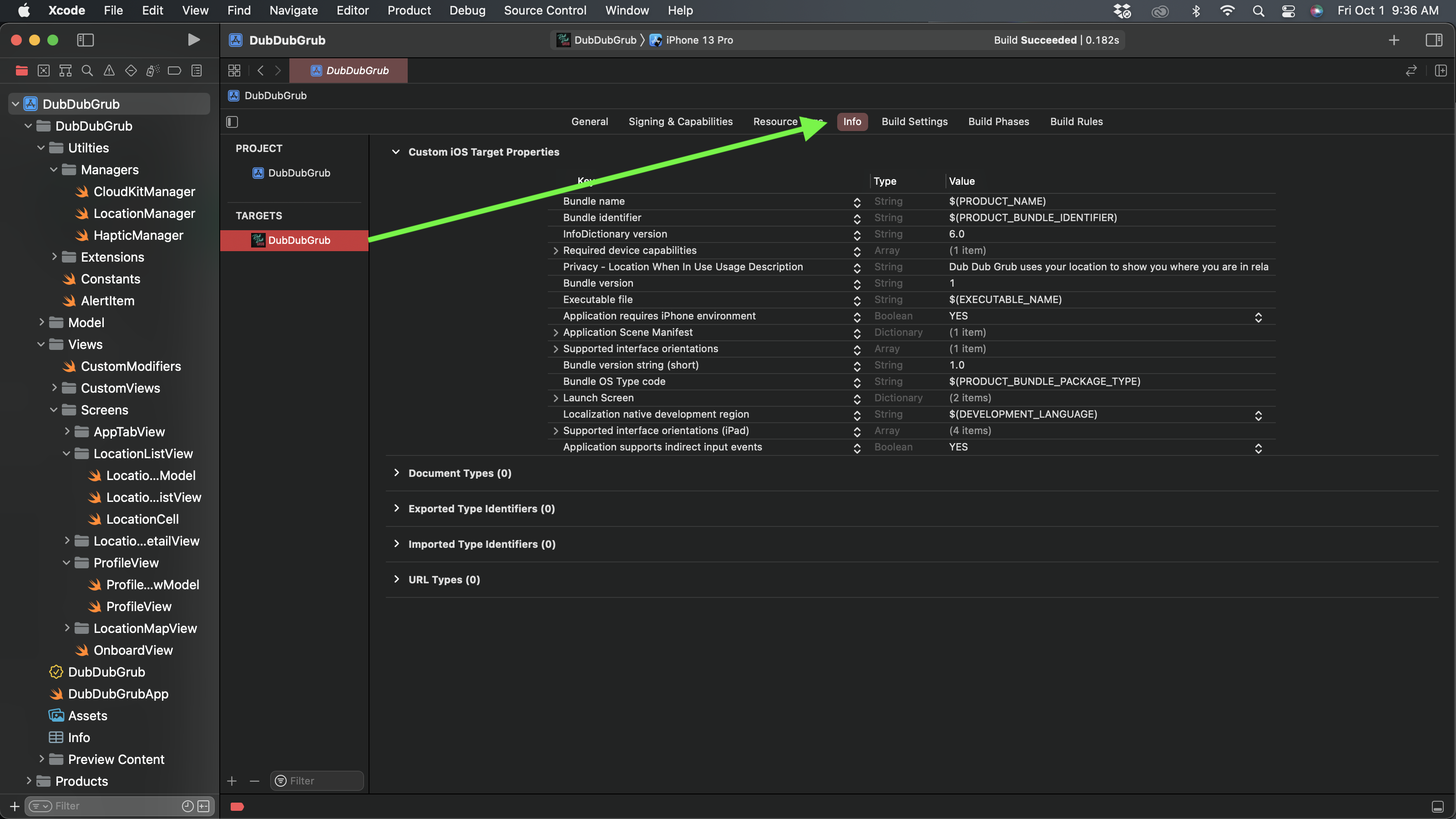
Task: Expand Document Types section
Action: 396,473
